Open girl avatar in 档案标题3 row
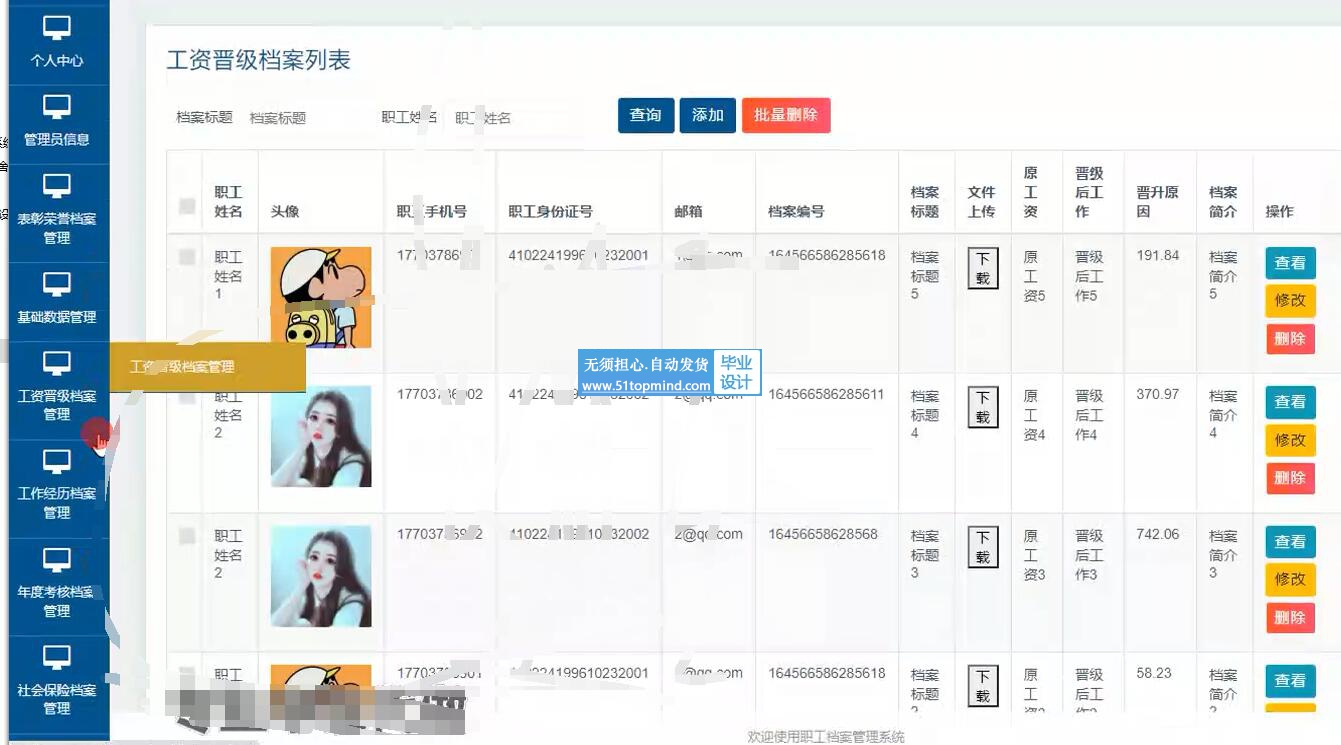1341x745 pixels. click(x=321, y=577)
